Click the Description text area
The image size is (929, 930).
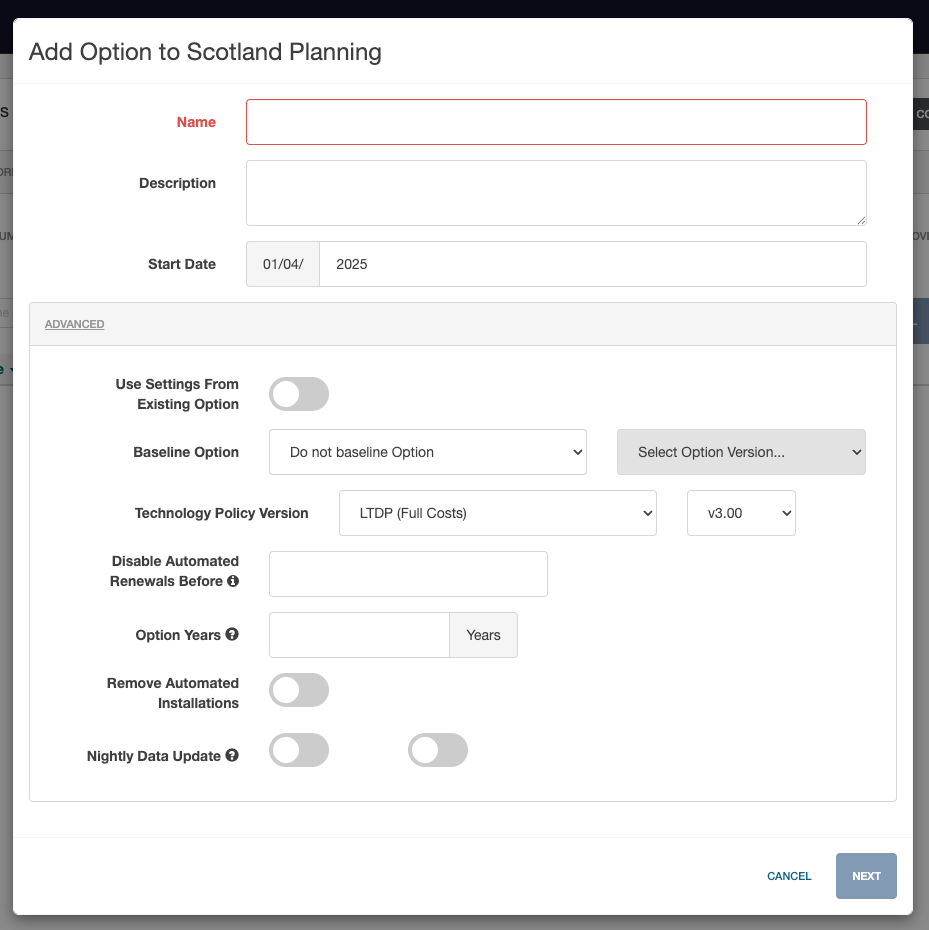coord(556,192)
